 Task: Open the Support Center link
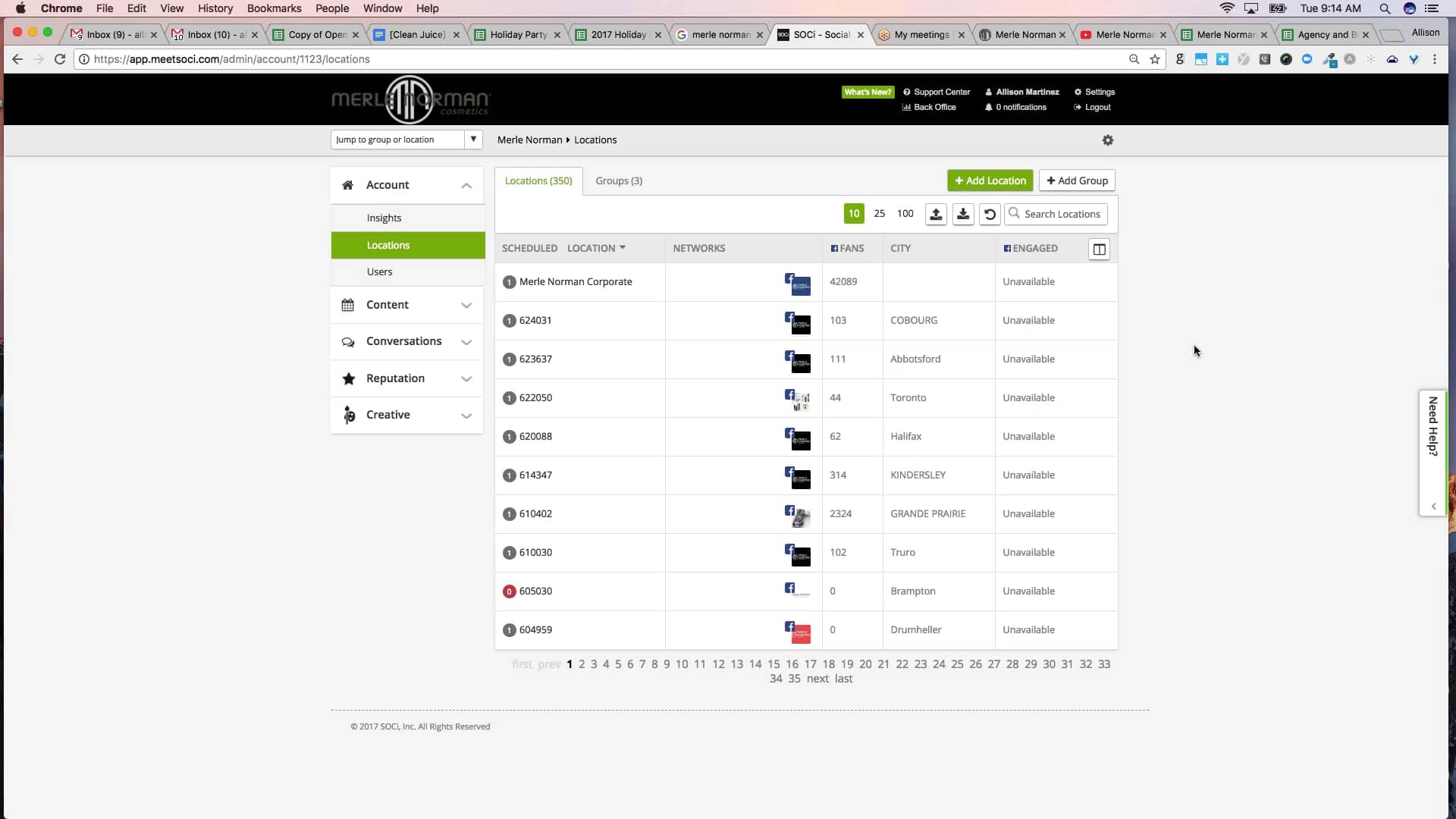tap(941, 92)
